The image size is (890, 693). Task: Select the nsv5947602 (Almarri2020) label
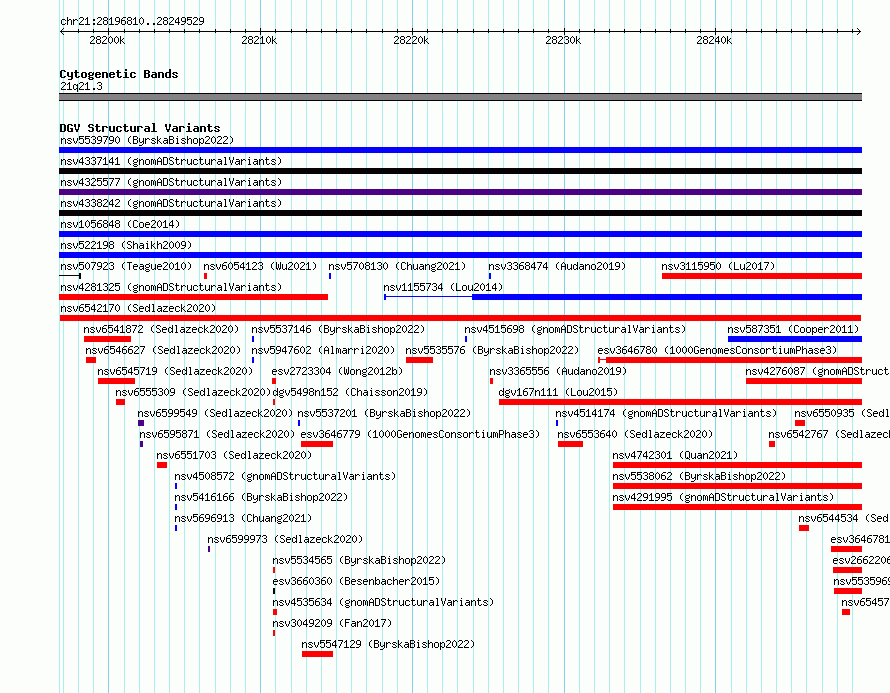(x=323, y=350)
